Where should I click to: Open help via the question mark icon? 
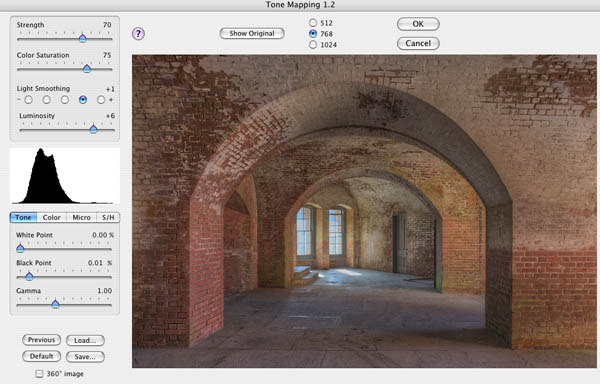coord(138,34)
